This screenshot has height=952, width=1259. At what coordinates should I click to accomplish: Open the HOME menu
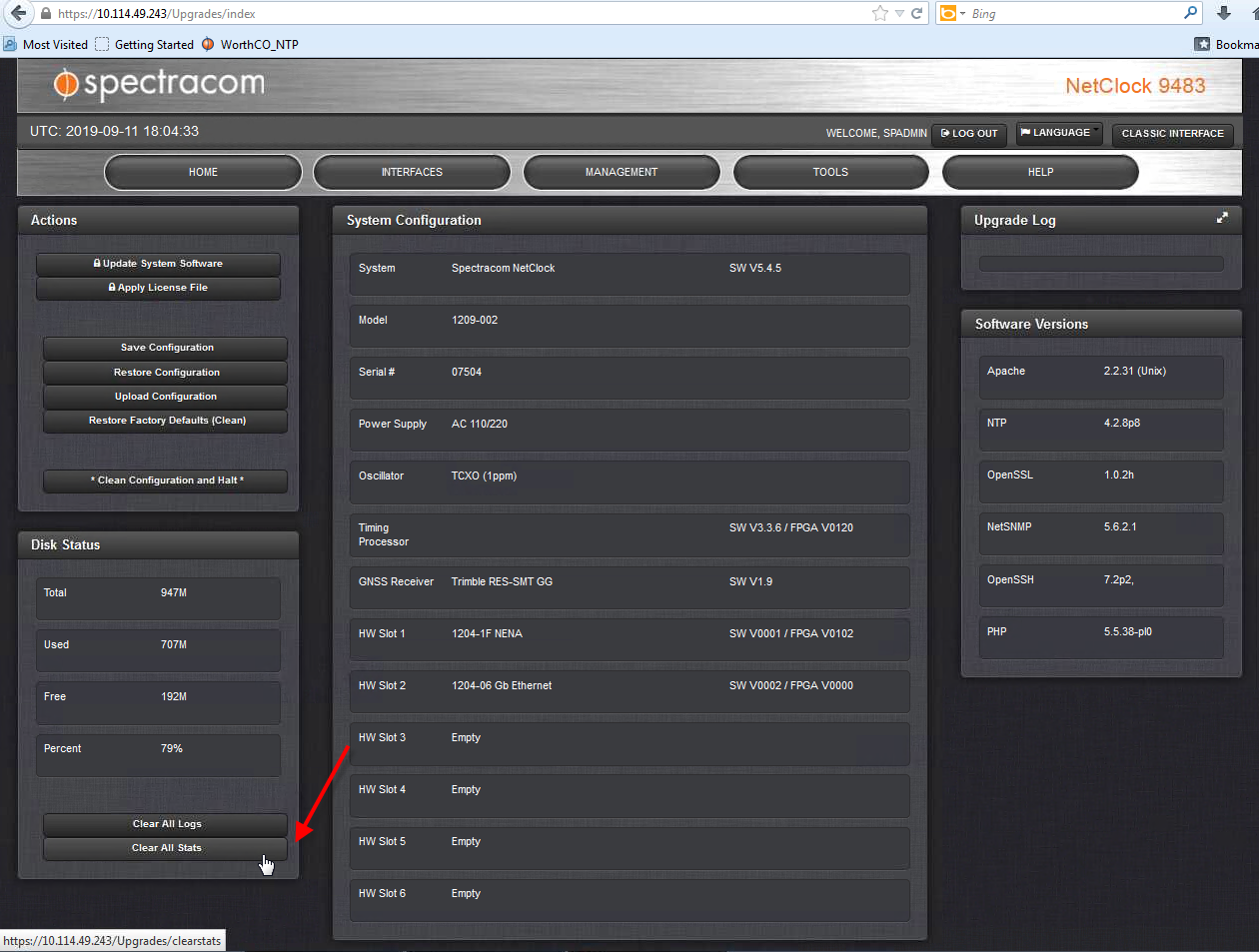[x=203, y=172]
